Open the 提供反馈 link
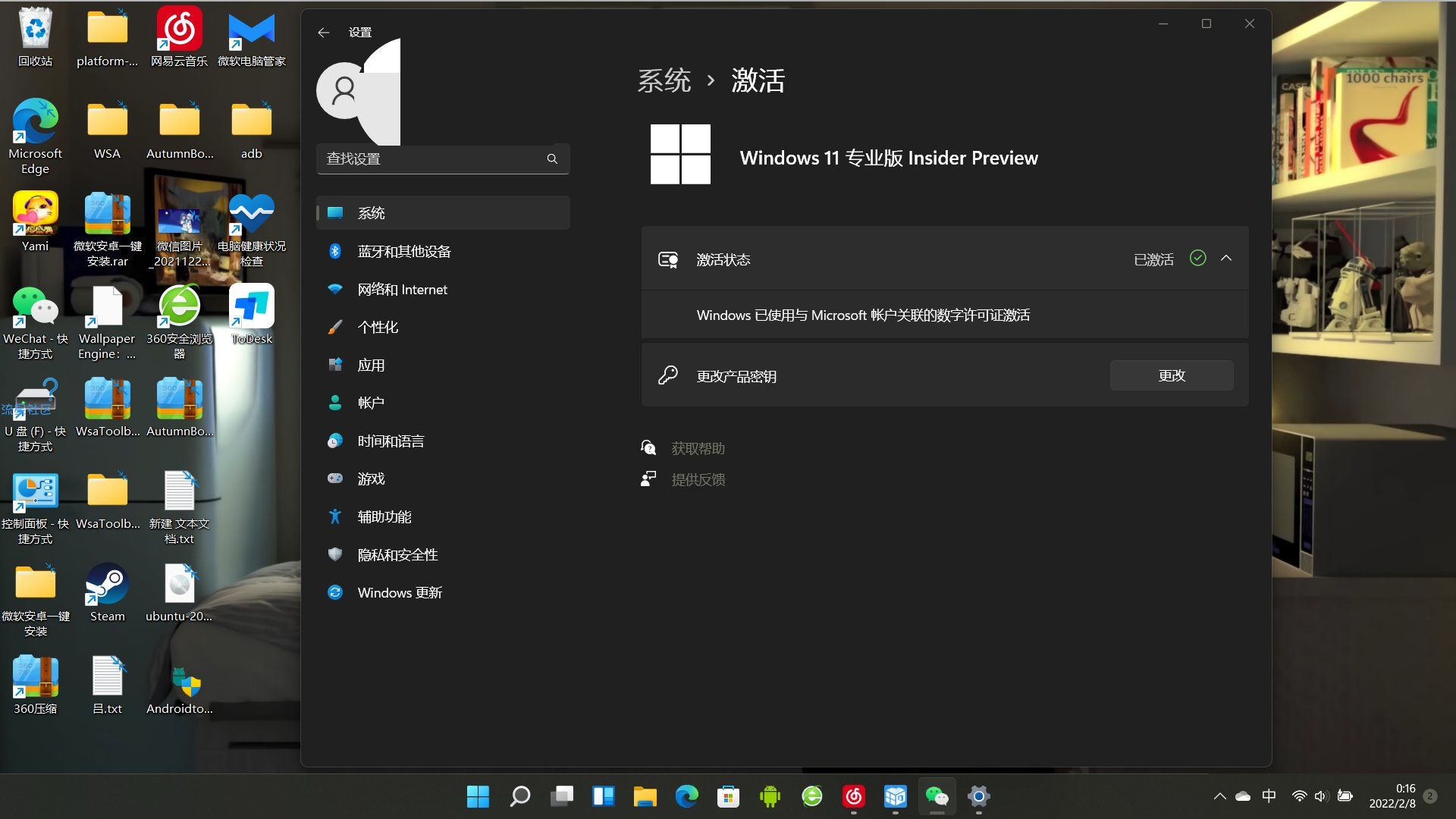 point(698,479)
